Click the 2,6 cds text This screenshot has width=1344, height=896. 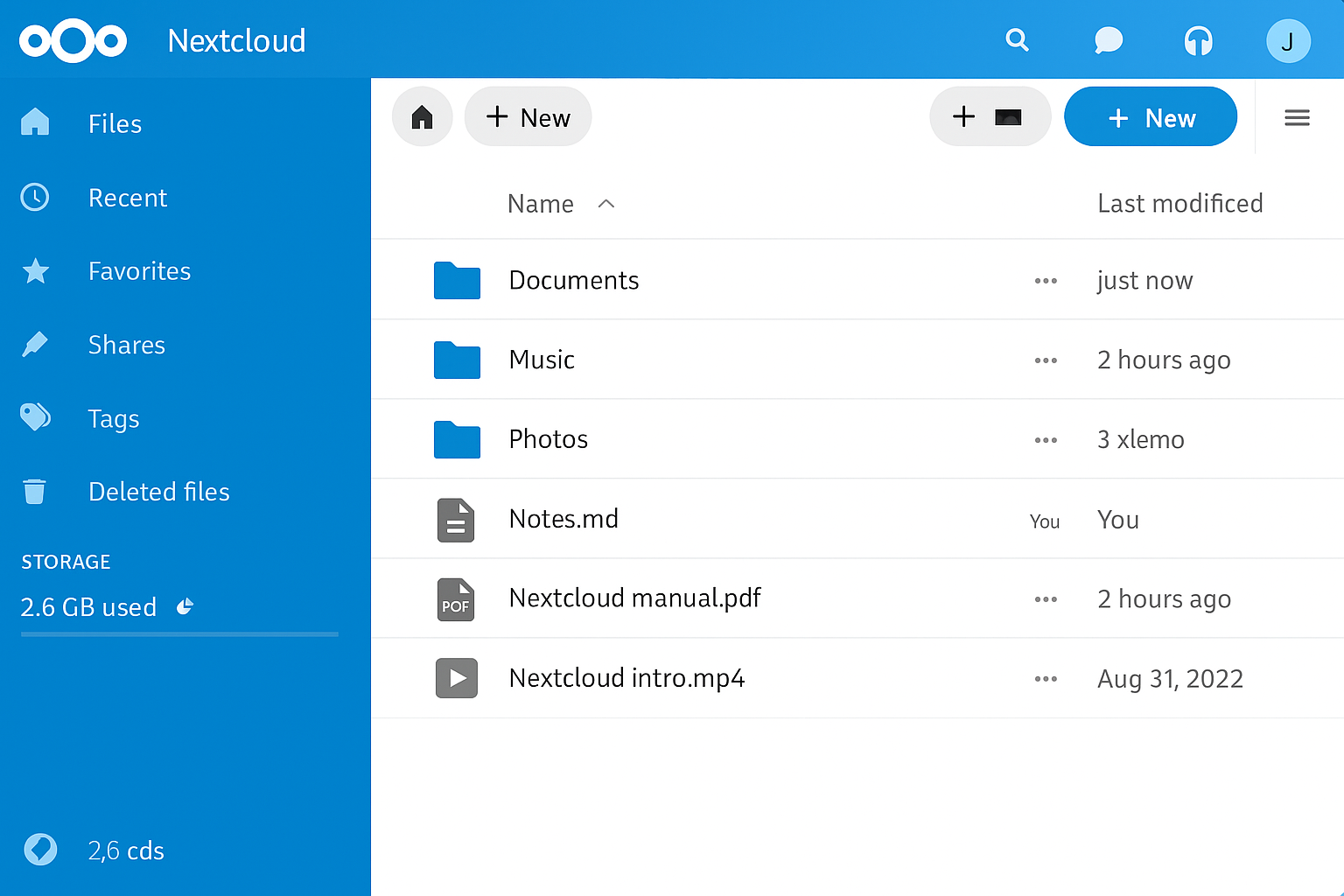(x=126, y=850)
